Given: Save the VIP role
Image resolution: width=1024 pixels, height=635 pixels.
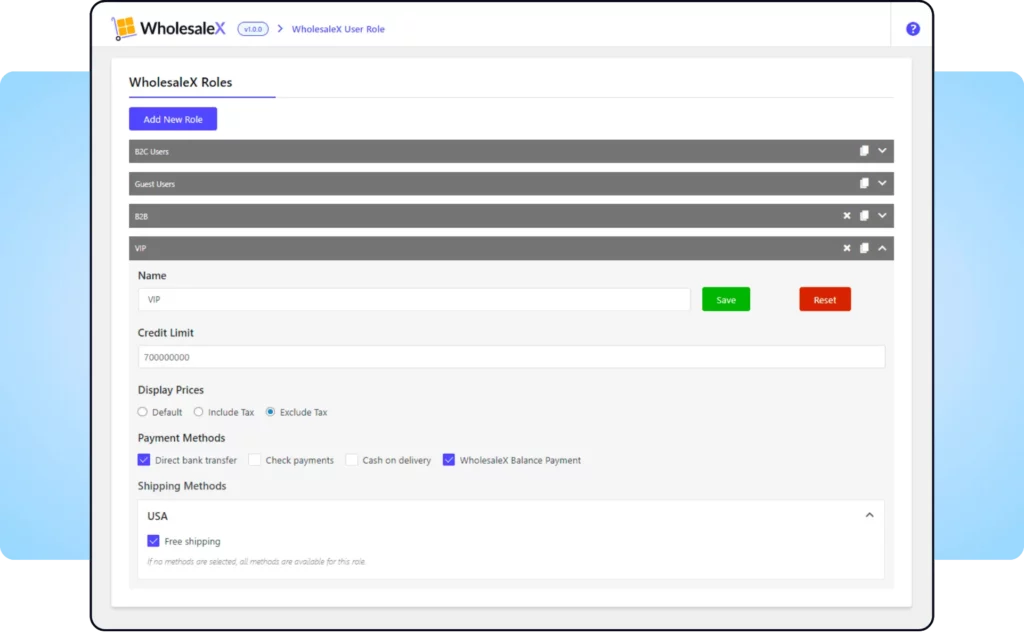Looking at the screenshot, I should click(726, 299).
